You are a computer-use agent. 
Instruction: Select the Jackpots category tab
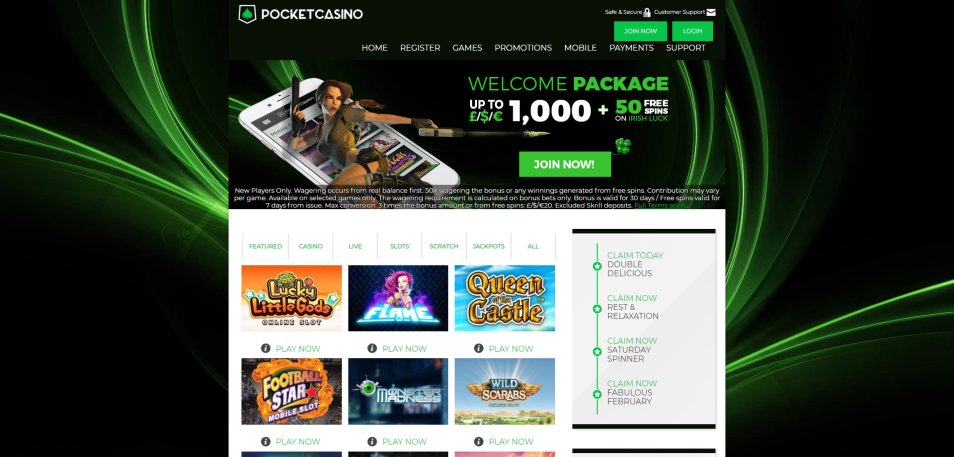pos(489,246)
